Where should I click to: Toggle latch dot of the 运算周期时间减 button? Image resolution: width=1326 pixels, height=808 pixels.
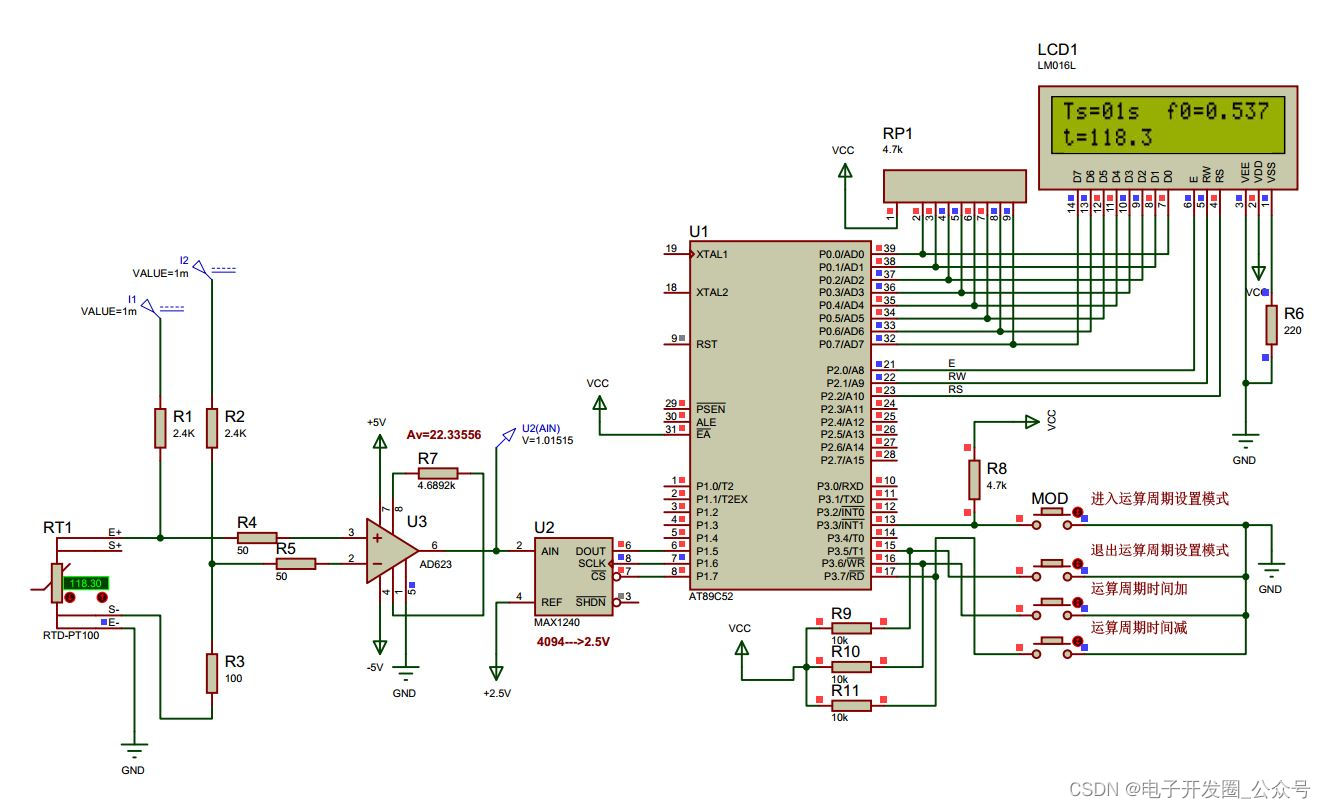1078,642
